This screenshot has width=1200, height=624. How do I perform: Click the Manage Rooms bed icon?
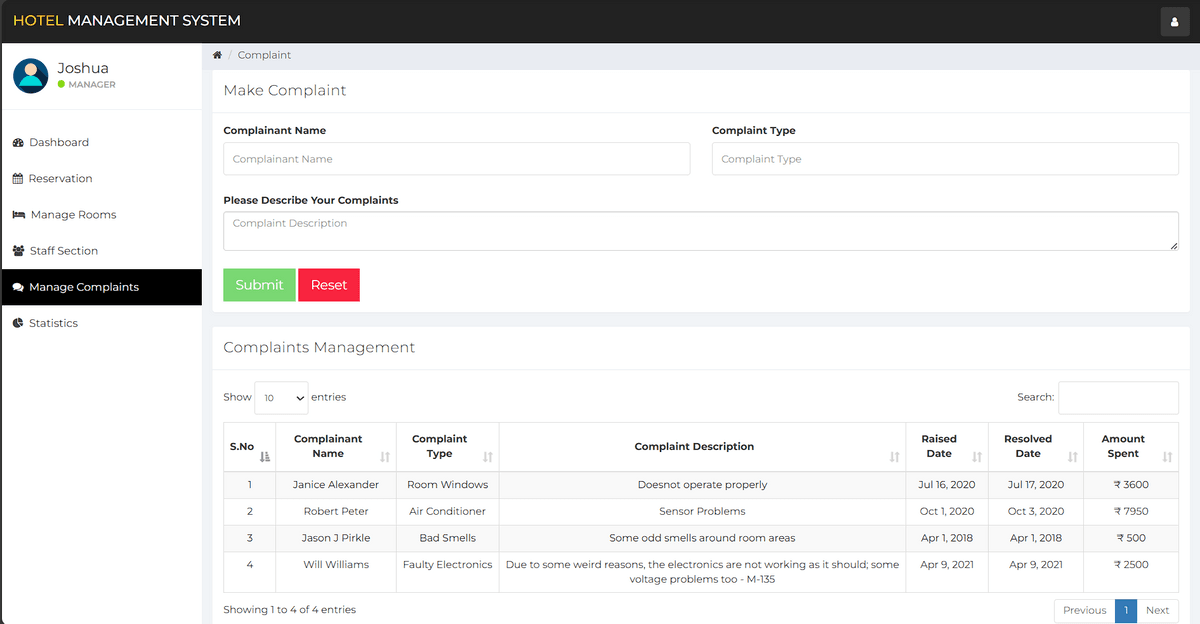point(19,215)
